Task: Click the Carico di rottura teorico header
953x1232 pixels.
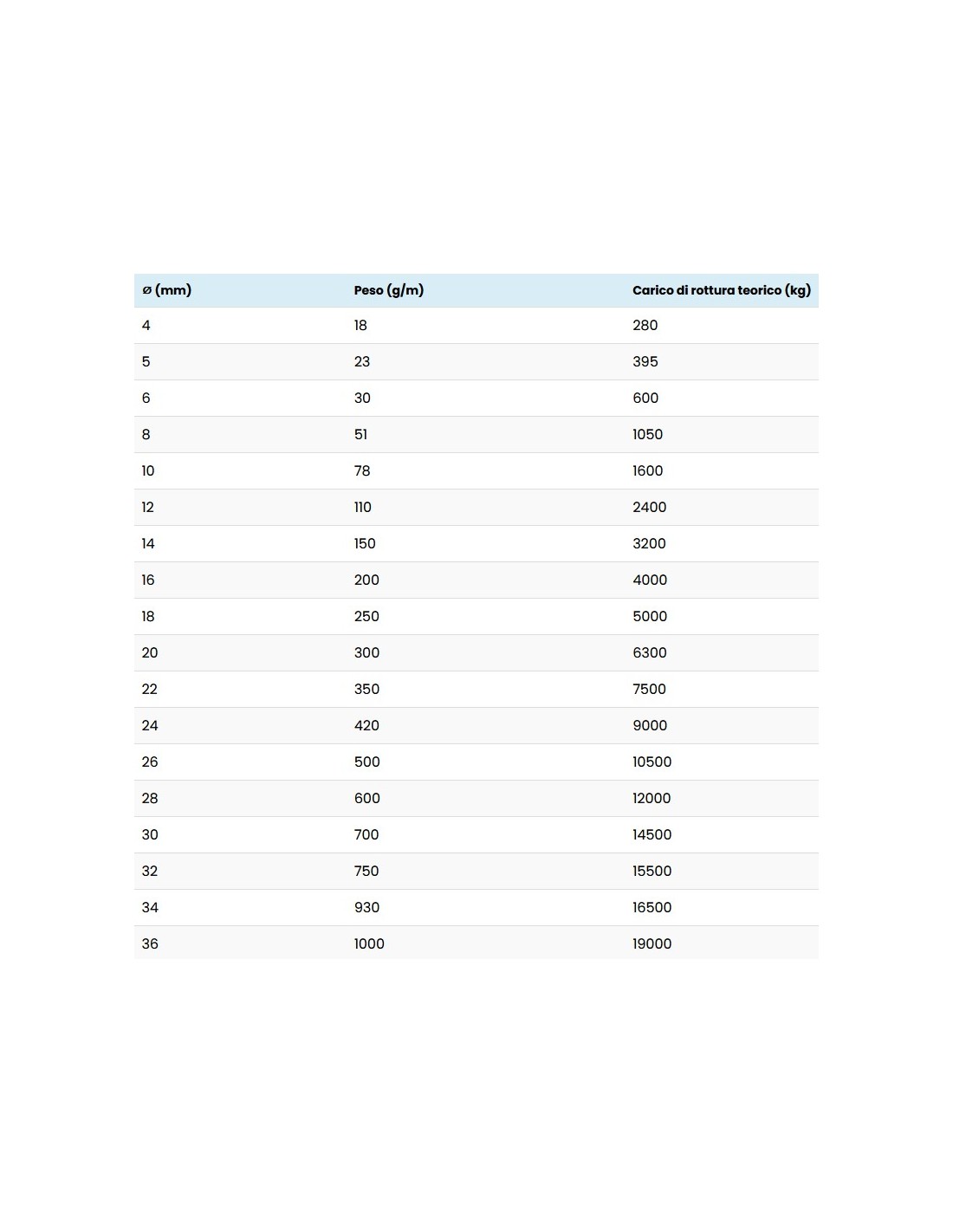Action: (722, 290)
